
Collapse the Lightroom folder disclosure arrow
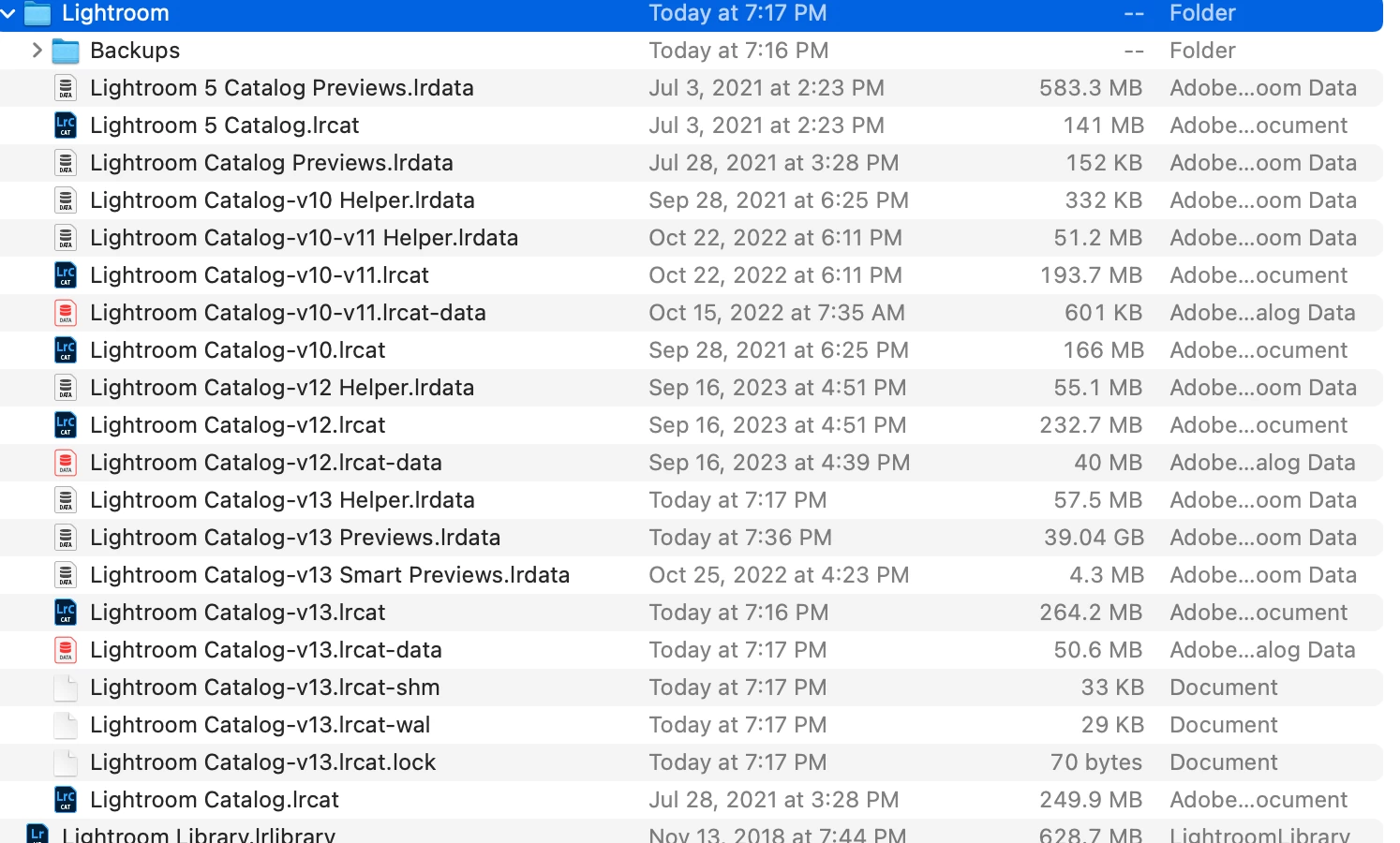(8, 13)
